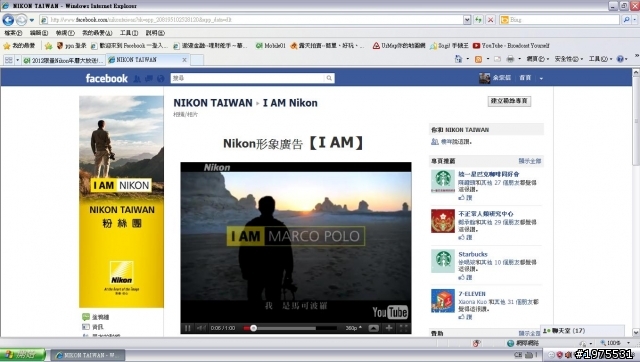Screen dimensions: 640x362
Task: Go forward with the browser Forward arrow
Action: pyautogui.click(x=21, y=20)
